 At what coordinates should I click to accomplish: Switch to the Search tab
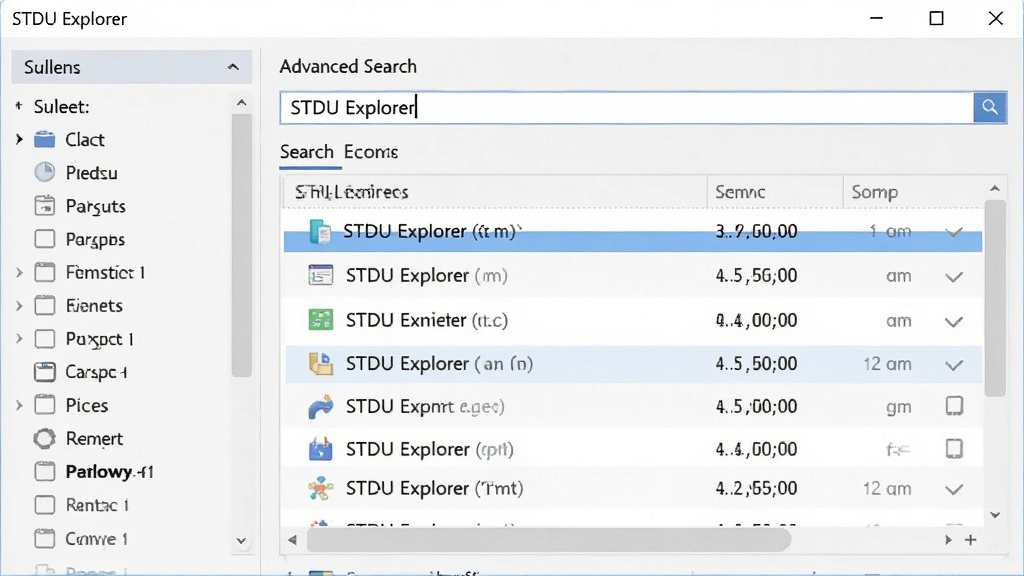click(307, 152)
